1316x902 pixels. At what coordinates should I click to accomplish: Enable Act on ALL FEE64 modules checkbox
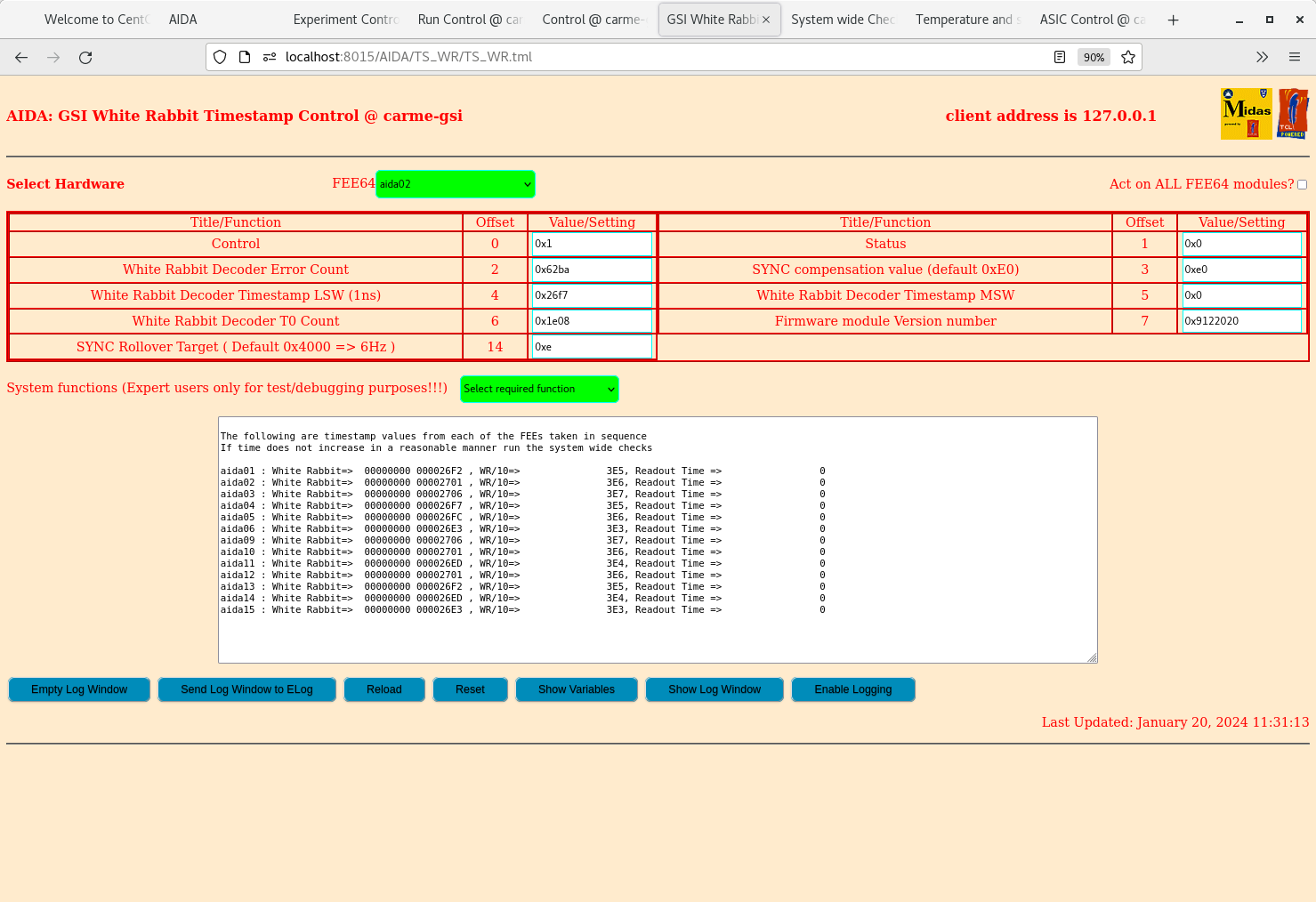pos(1302,184)
